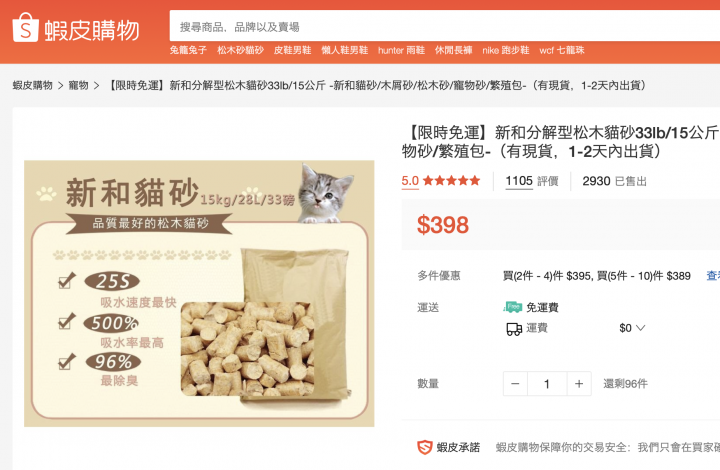This screenshot has height=470, width=720.
Task: Click the delivery truck icon beside 運費
Action: pos(514,329)
